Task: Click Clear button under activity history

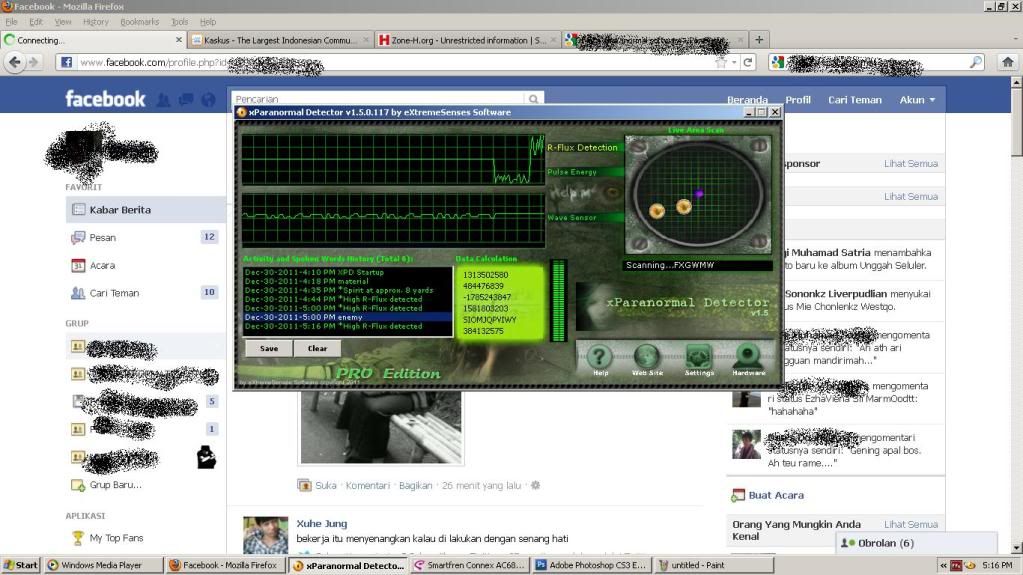Action: [x=317, y=349]
